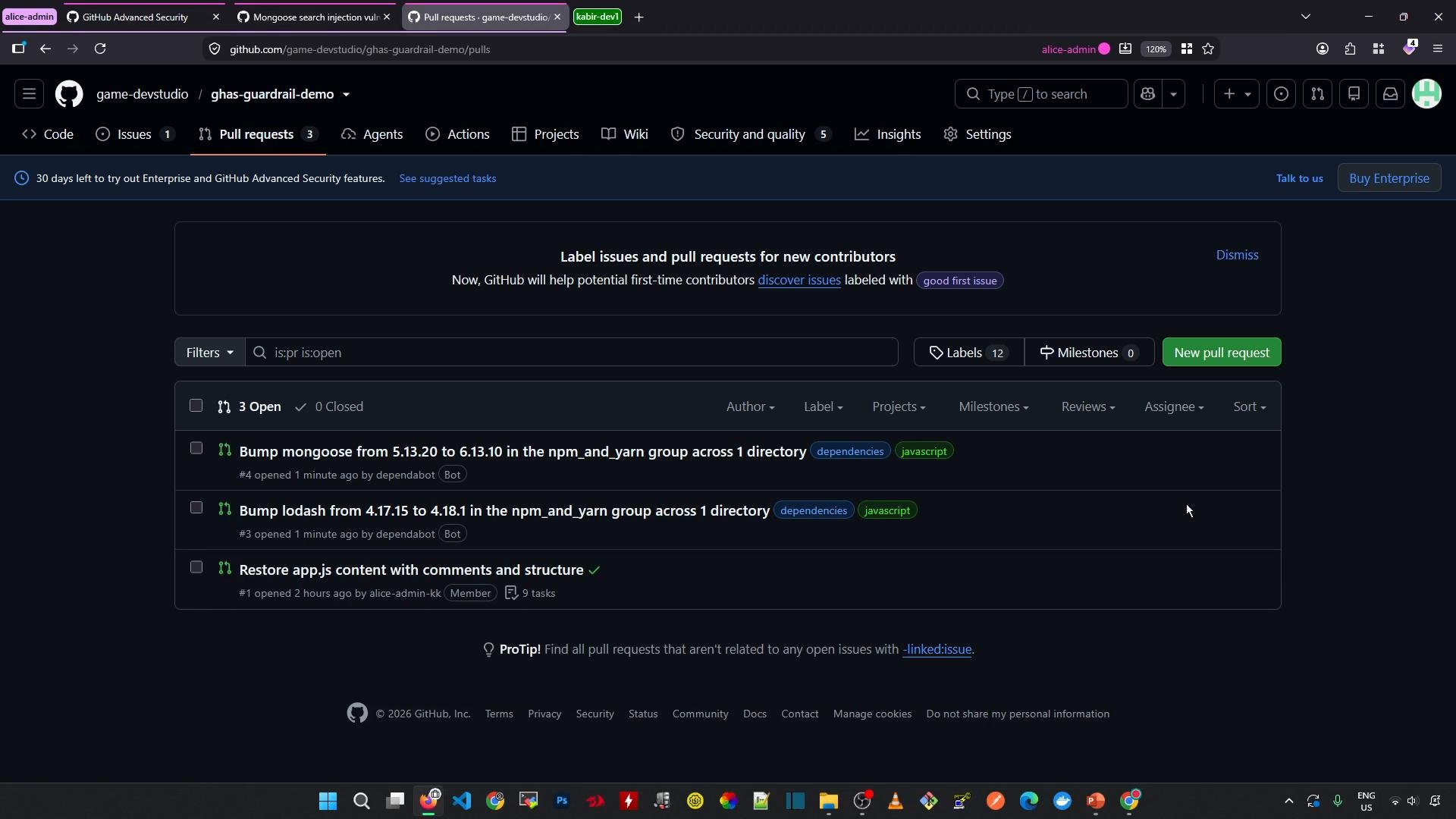Dismiss the new contributors label banner
This screenshot has height=819, width=1456.
[x=1237, y=255]
